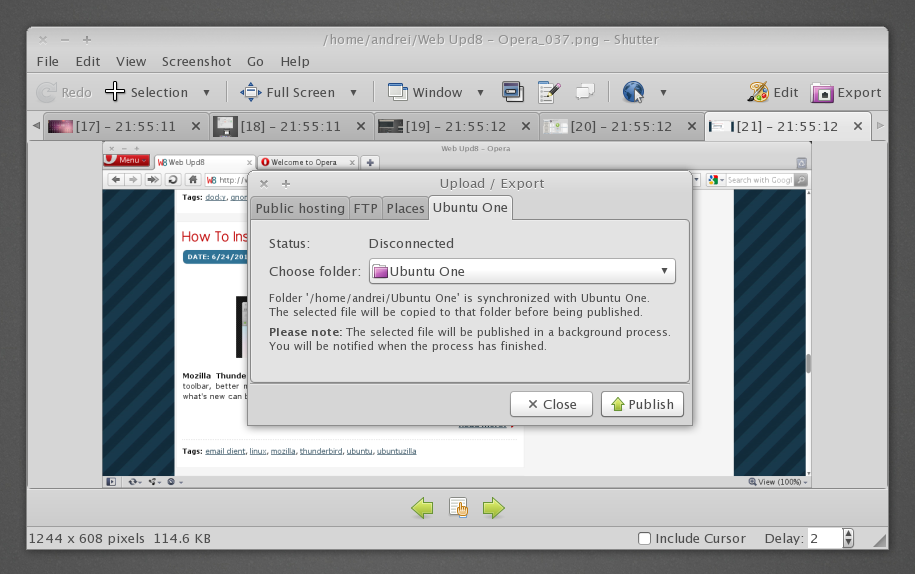Close the [17] - 21:55:11 tab
Screen dimensions: 915x574
tap(195, 126)
